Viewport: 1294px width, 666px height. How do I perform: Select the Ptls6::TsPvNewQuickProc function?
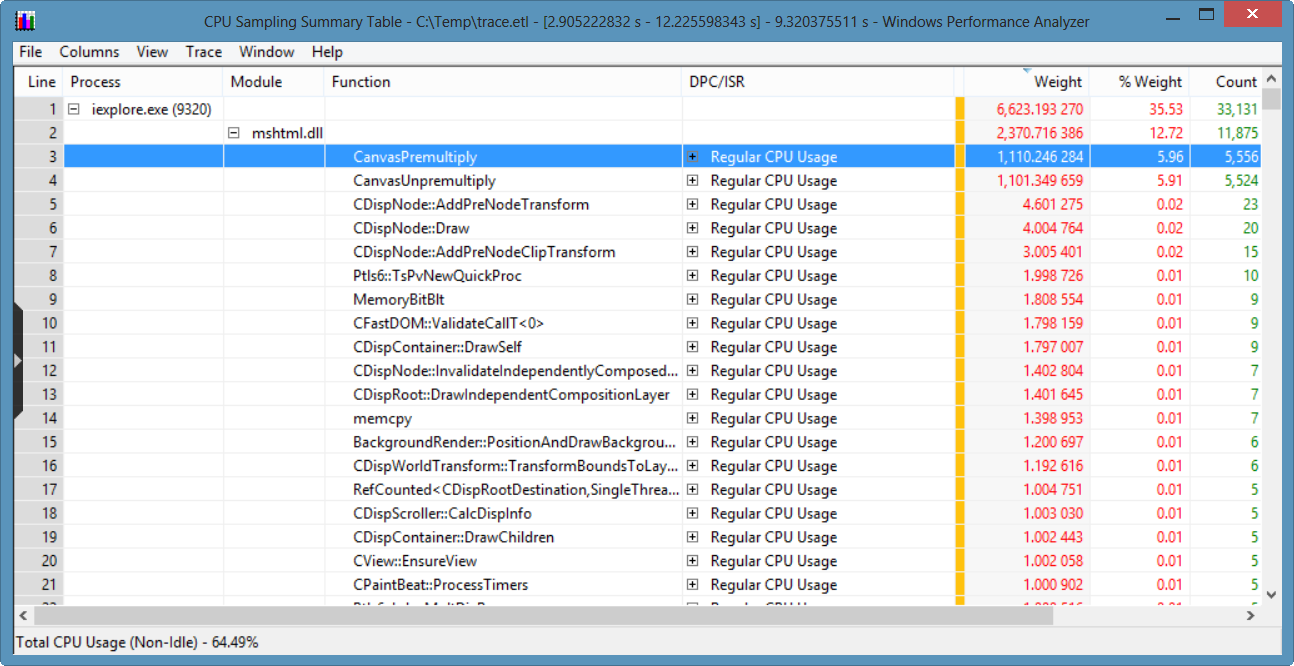pyautogui.click(x=437, y=276)
